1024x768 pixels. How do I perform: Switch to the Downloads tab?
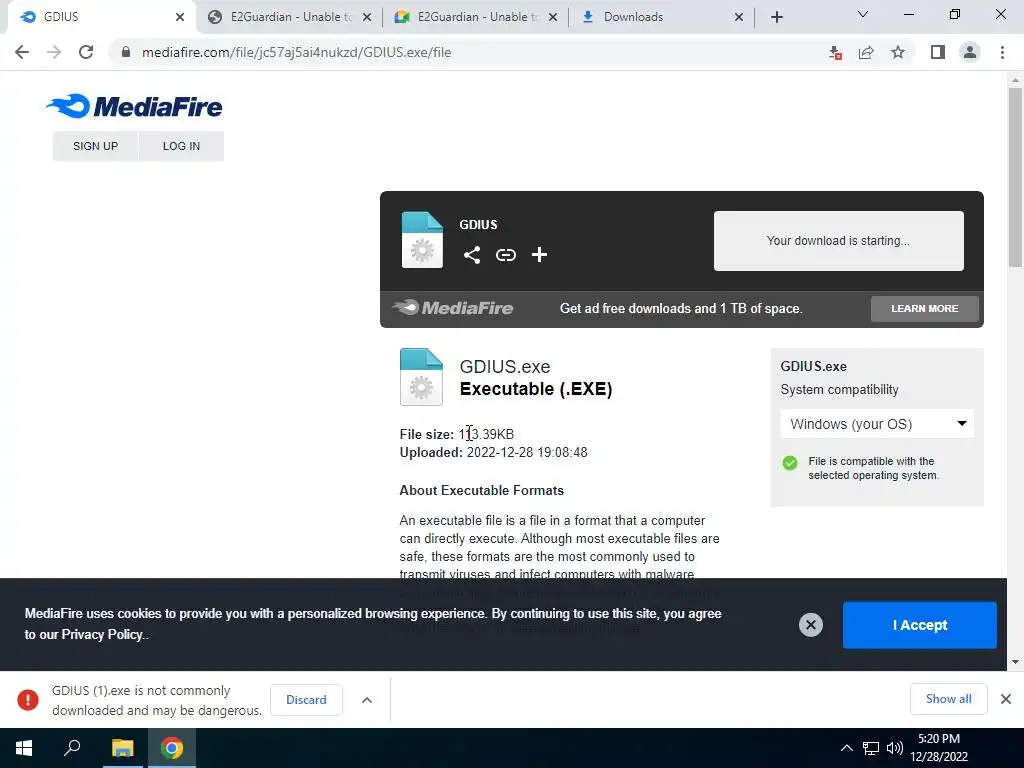(662, 17)
